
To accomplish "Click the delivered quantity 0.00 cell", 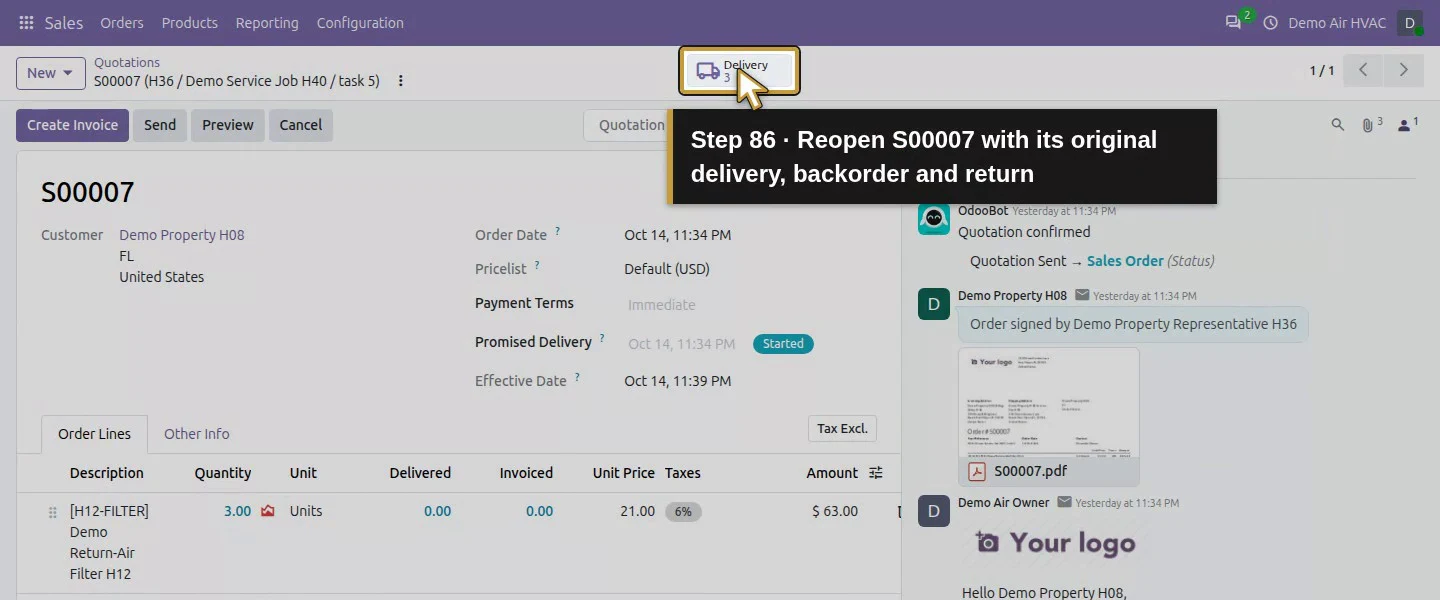I will 437,511.
